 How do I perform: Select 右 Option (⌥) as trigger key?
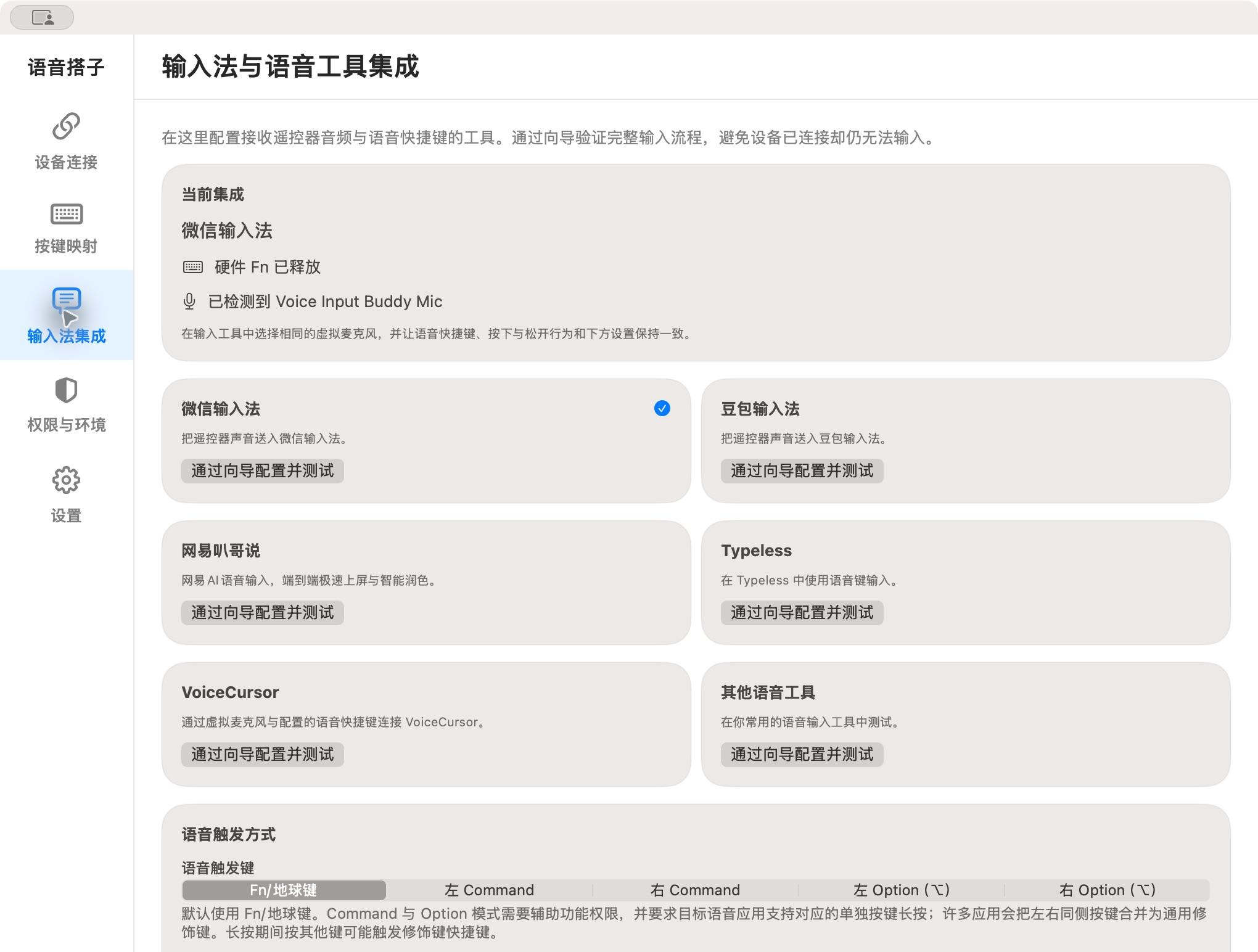pyautogui.click(x=1108, y=890)
